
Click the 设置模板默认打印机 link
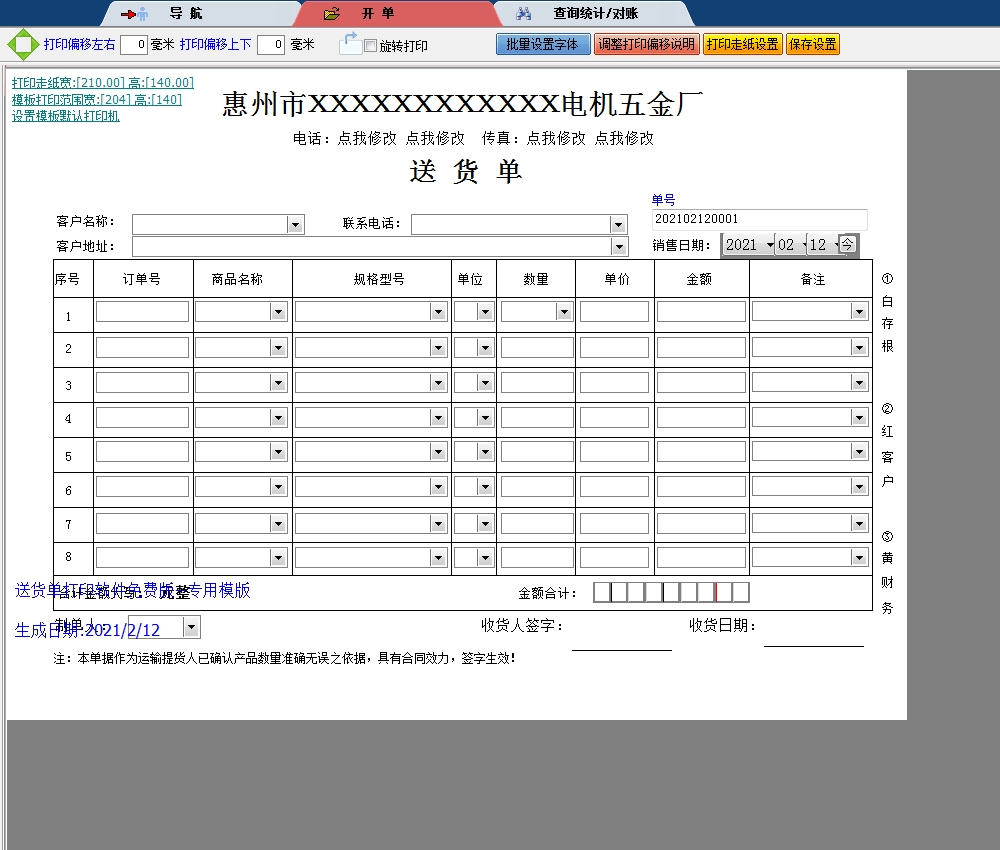tap(66, 116)
